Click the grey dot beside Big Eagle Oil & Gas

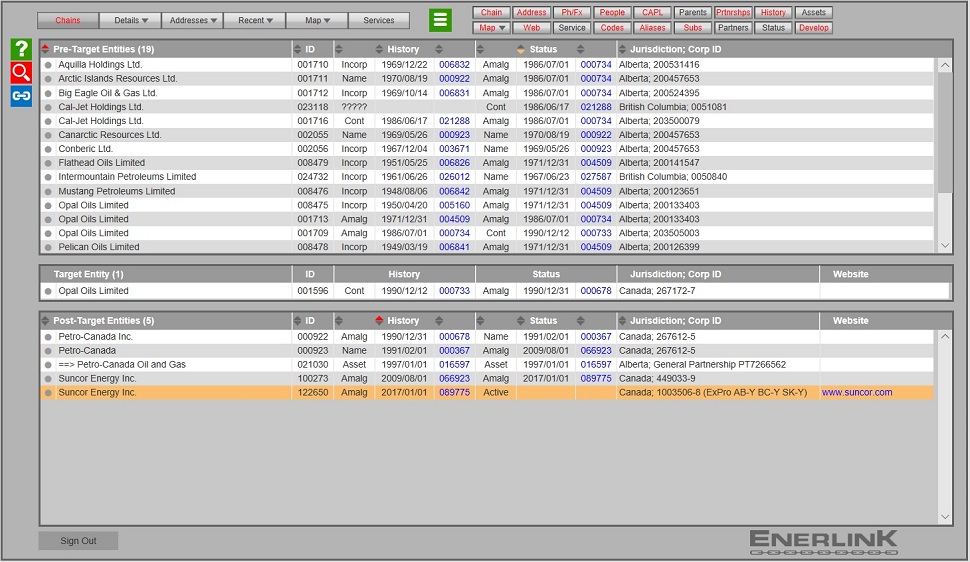tap(48, 93)
